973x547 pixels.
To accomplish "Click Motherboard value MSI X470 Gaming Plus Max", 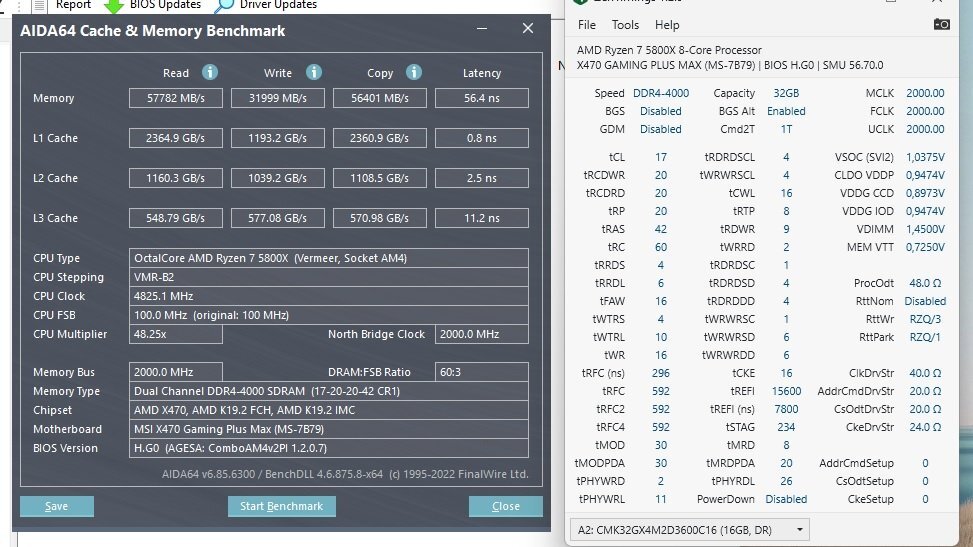I will pos(329,429).
